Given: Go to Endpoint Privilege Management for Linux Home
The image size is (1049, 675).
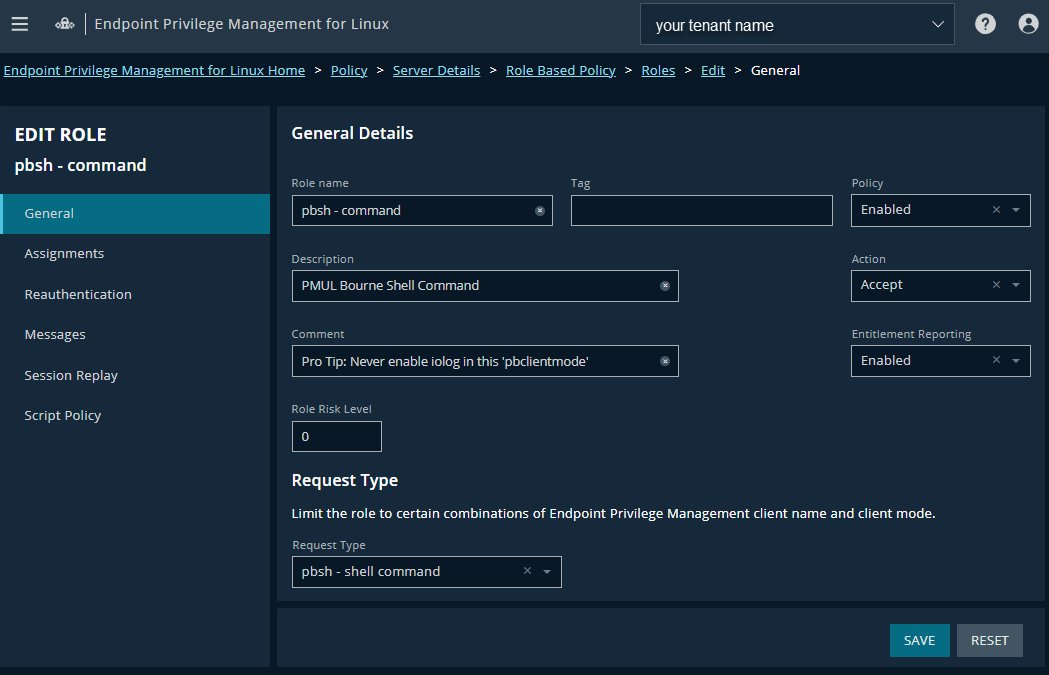Looking at the screenshot, I should (155, 70).
